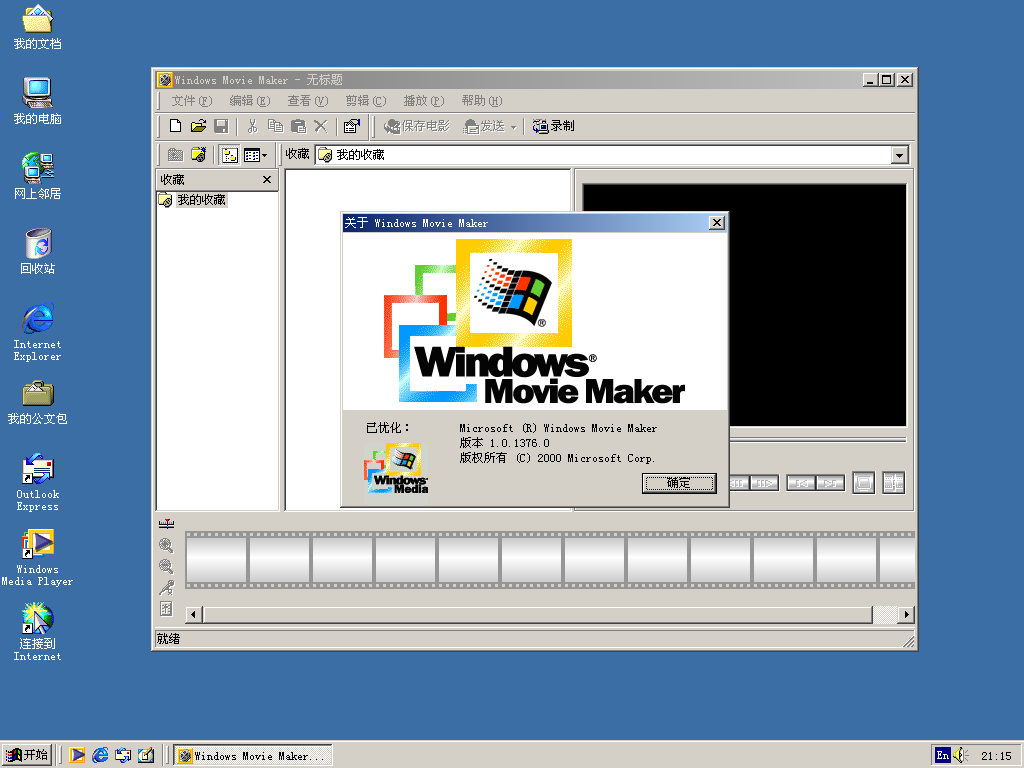Close the 关于 Windows Movie Maker dialog

pyautogui.click(x=716, y=223)
